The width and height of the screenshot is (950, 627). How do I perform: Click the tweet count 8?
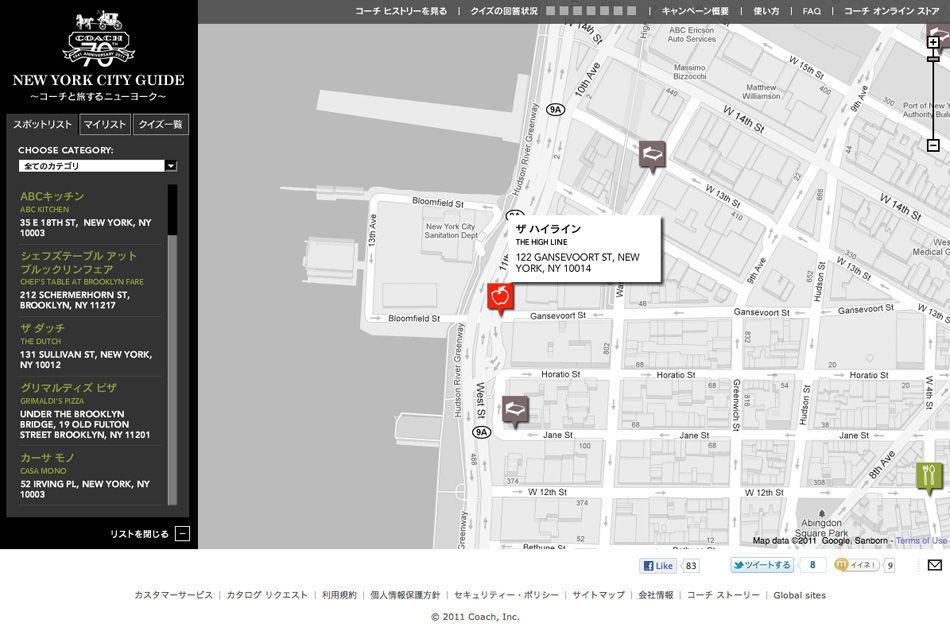coord(812,565)
